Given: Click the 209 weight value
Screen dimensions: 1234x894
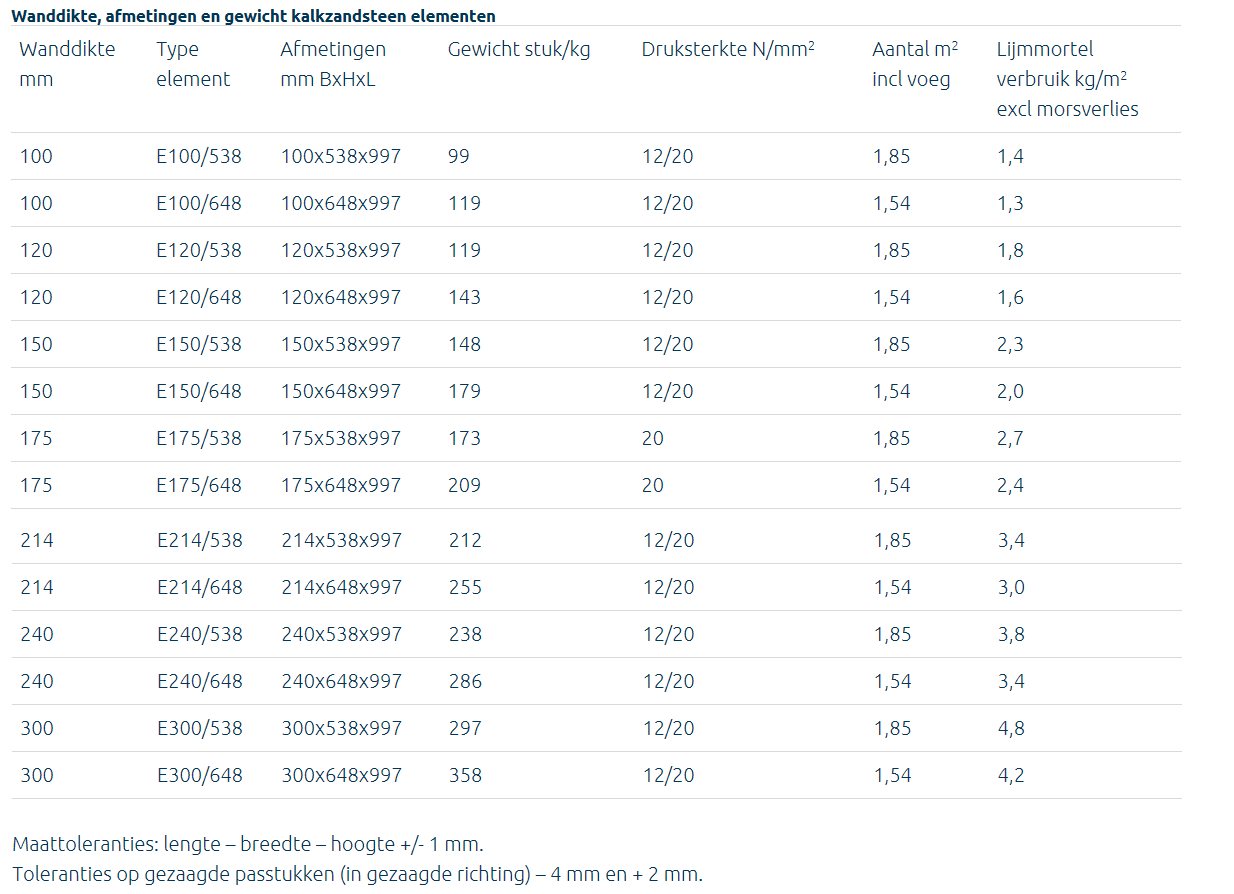Looking at the screenshot, I should (465, 485).
